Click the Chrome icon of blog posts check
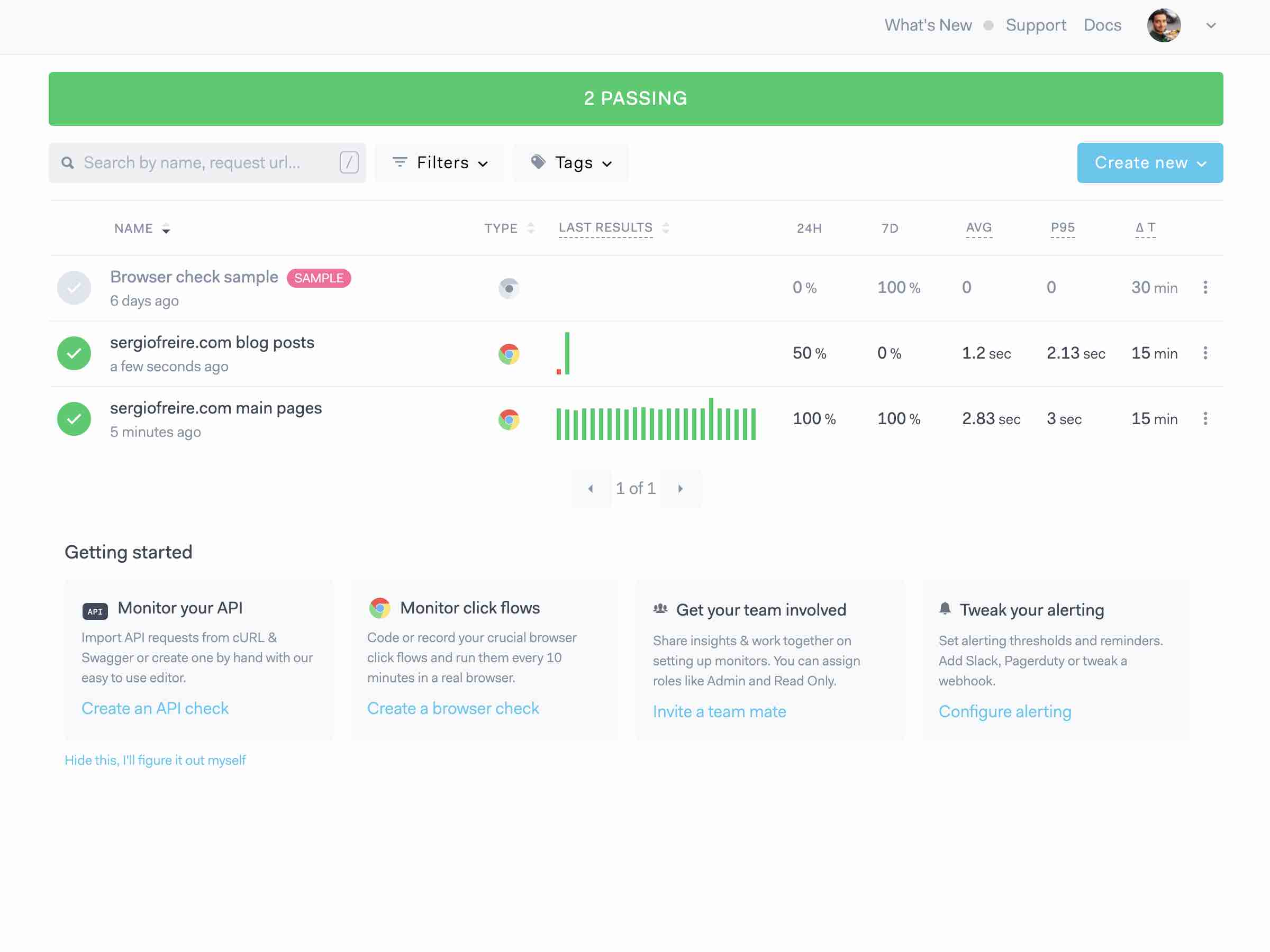 point(509,354)
